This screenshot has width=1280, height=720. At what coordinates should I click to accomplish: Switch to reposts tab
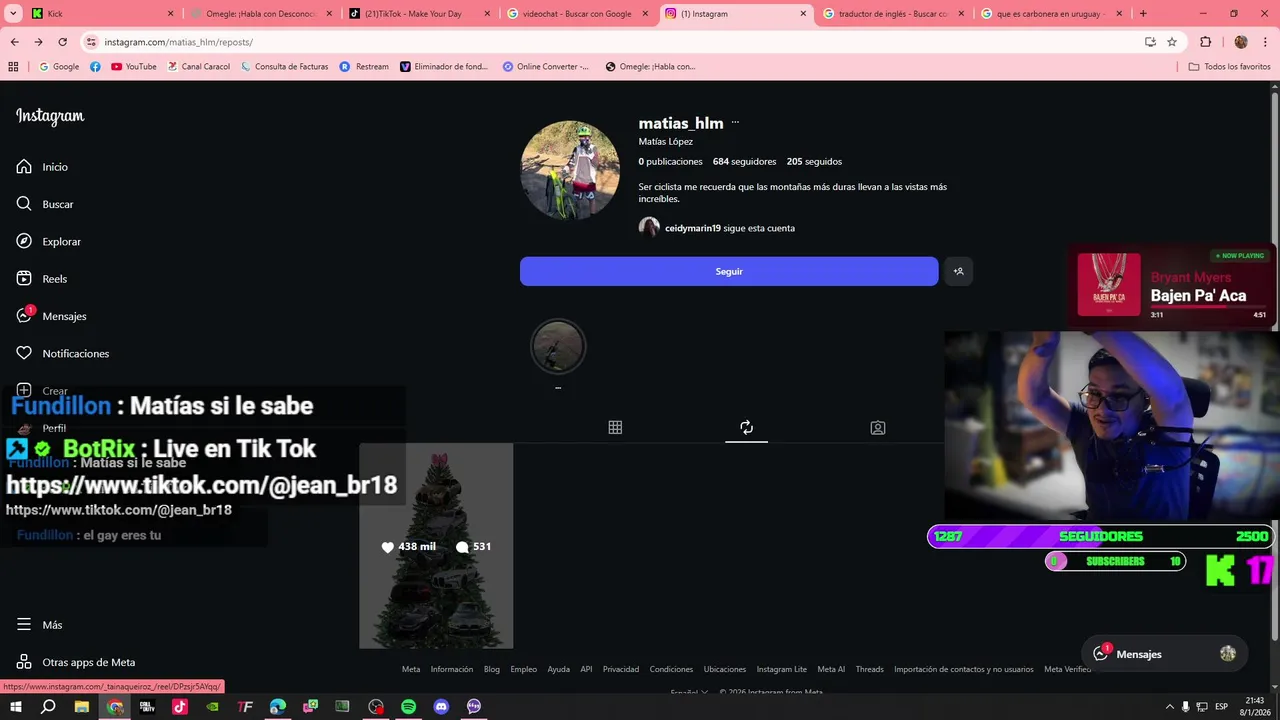[746, 428]
